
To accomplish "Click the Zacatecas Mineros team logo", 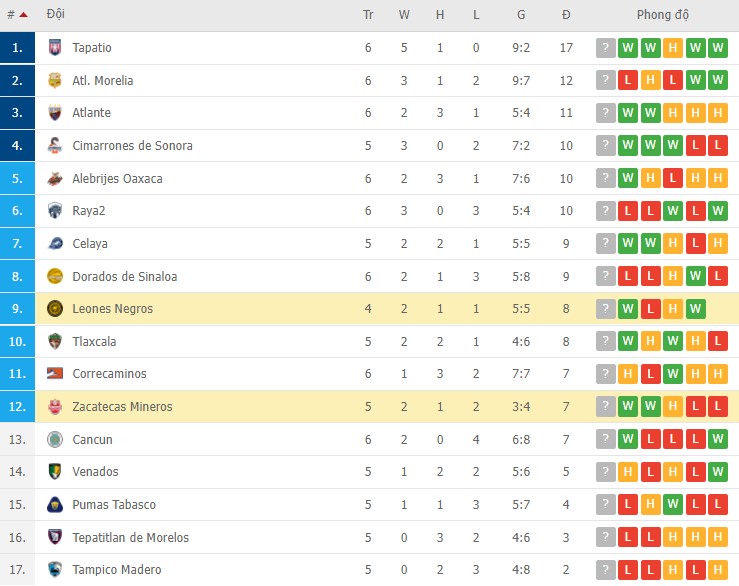I will coord(55,407).
